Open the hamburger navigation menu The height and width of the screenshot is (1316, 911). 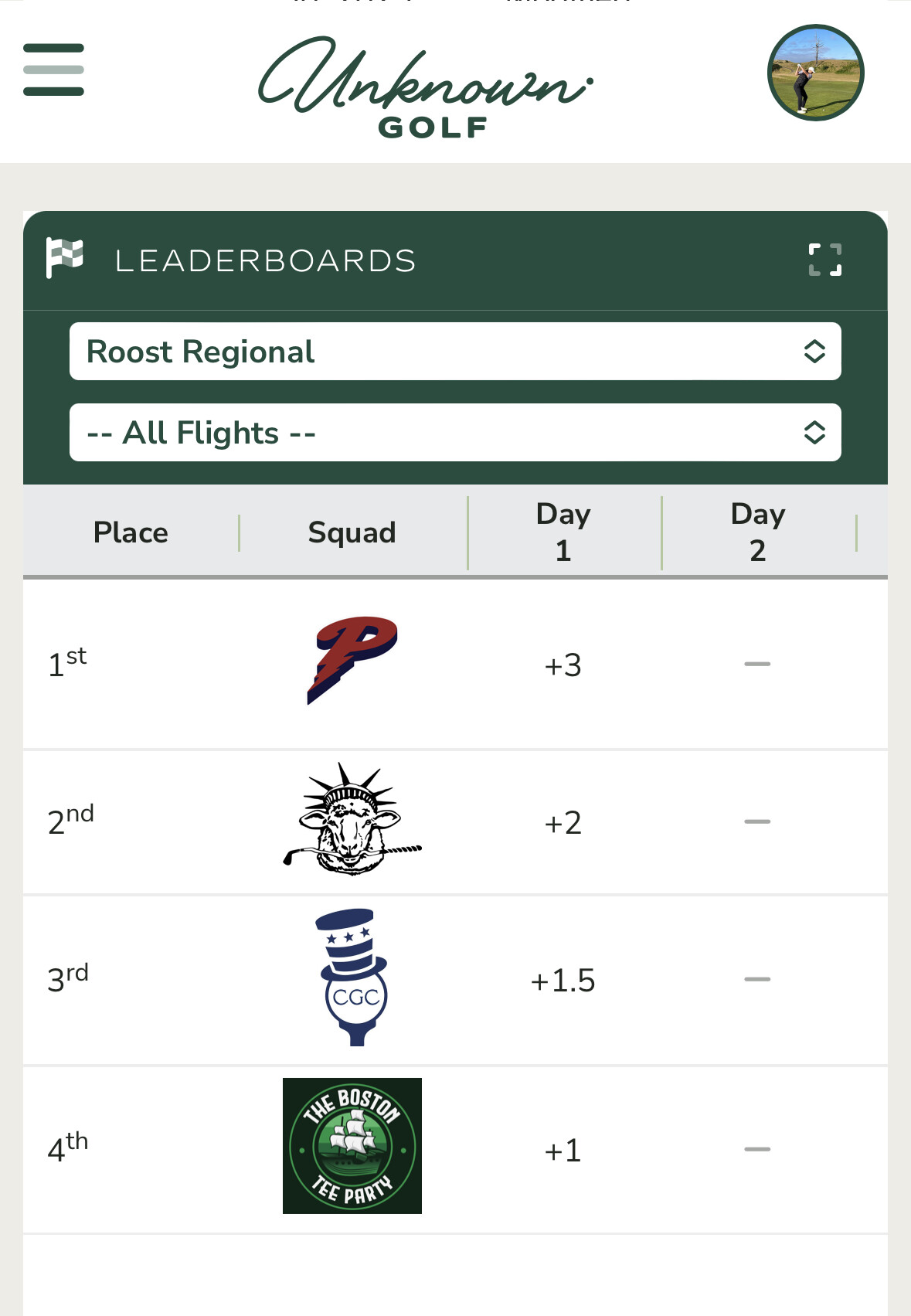tap(53, 70)
